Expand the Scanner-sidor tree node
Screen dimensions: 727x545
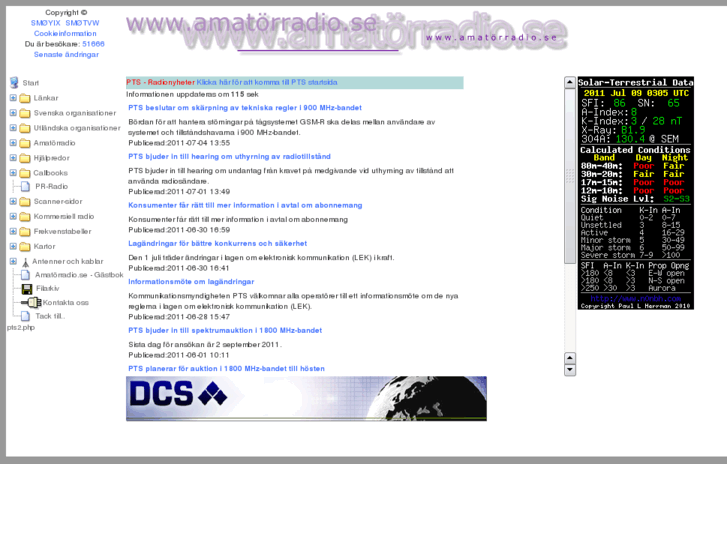(x=13, y=201)
